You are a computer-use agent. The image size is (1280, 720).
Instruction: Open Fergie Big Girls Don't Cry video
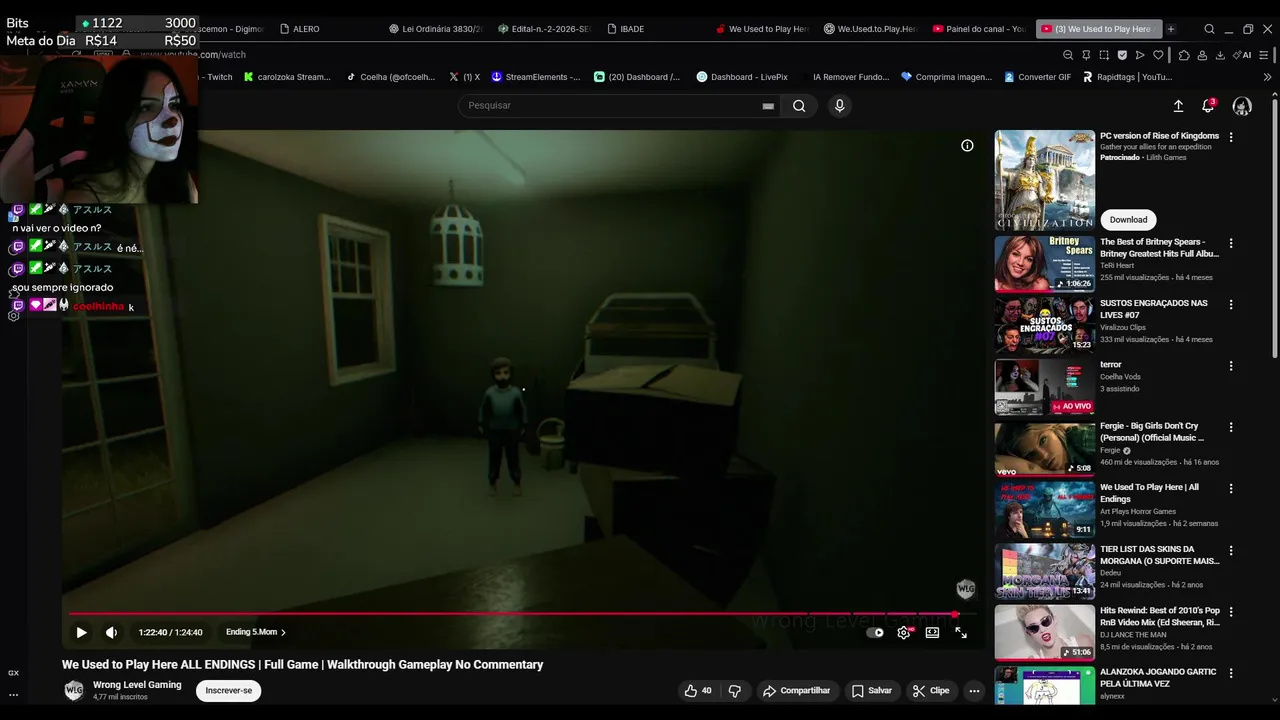click(x=1045, y=448)
